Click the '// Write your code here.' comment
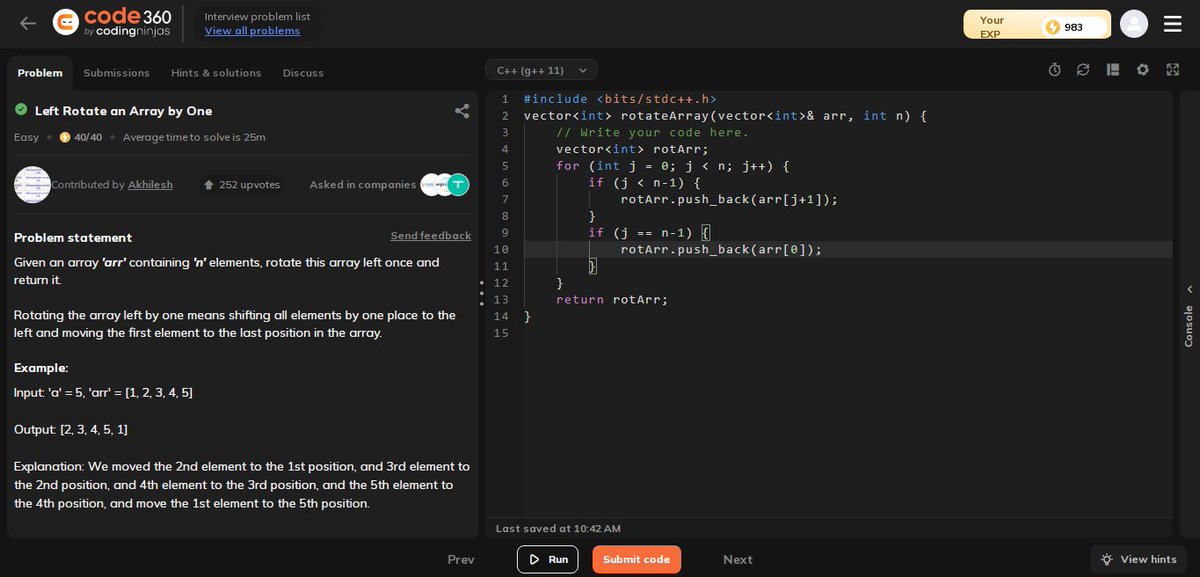The image size is (1200, 577). (652, 132)
